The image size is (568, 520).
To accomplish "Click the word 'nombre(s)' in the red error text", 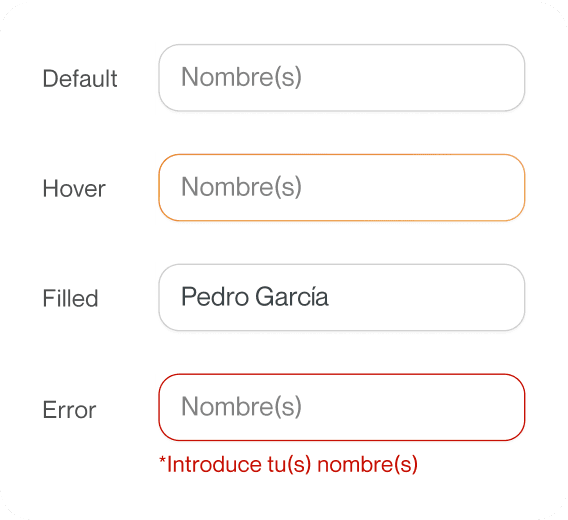I will 367,465.
